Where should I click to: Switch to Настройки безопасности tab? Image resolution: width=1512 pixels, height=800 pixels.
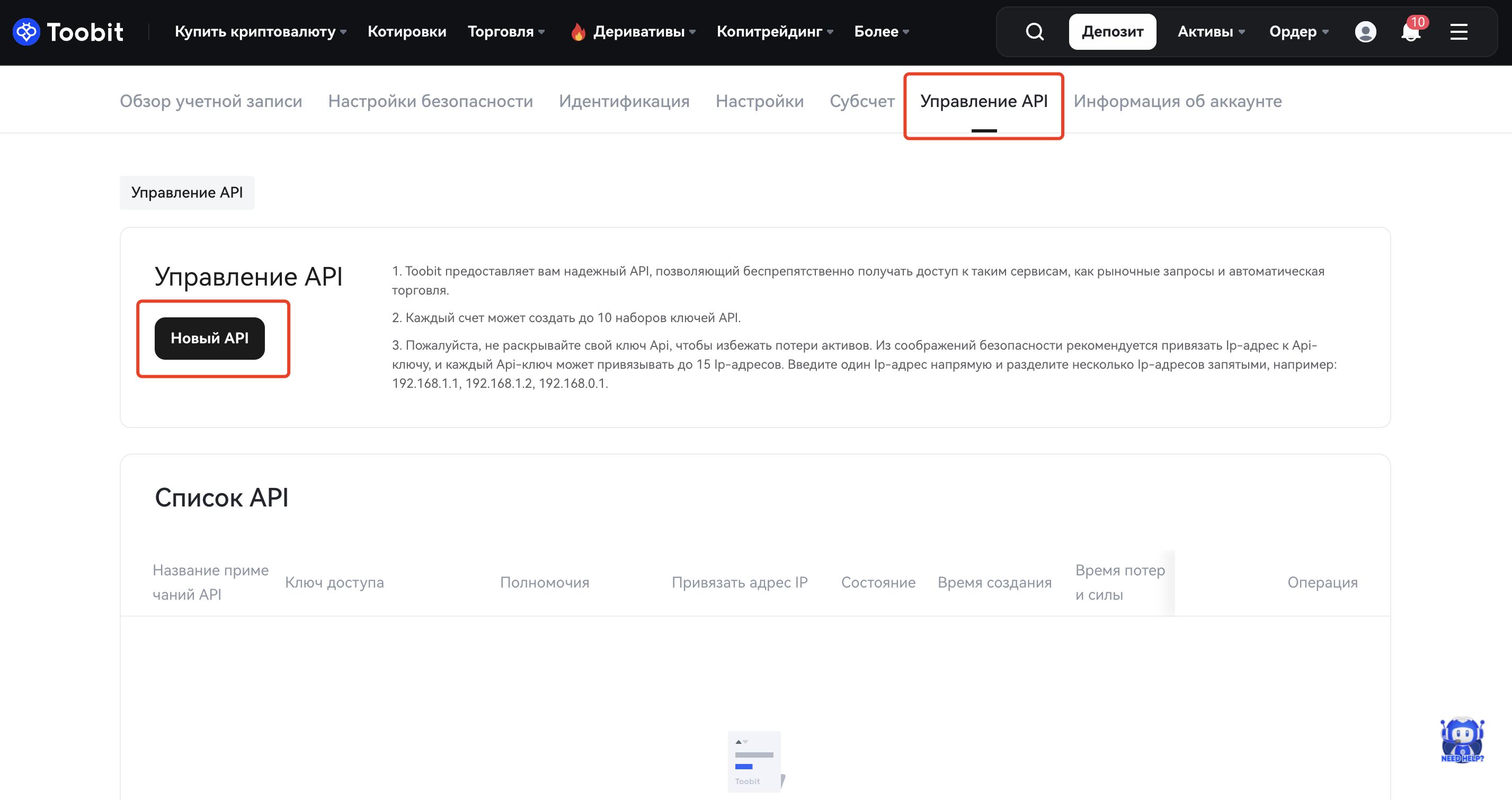430,102
